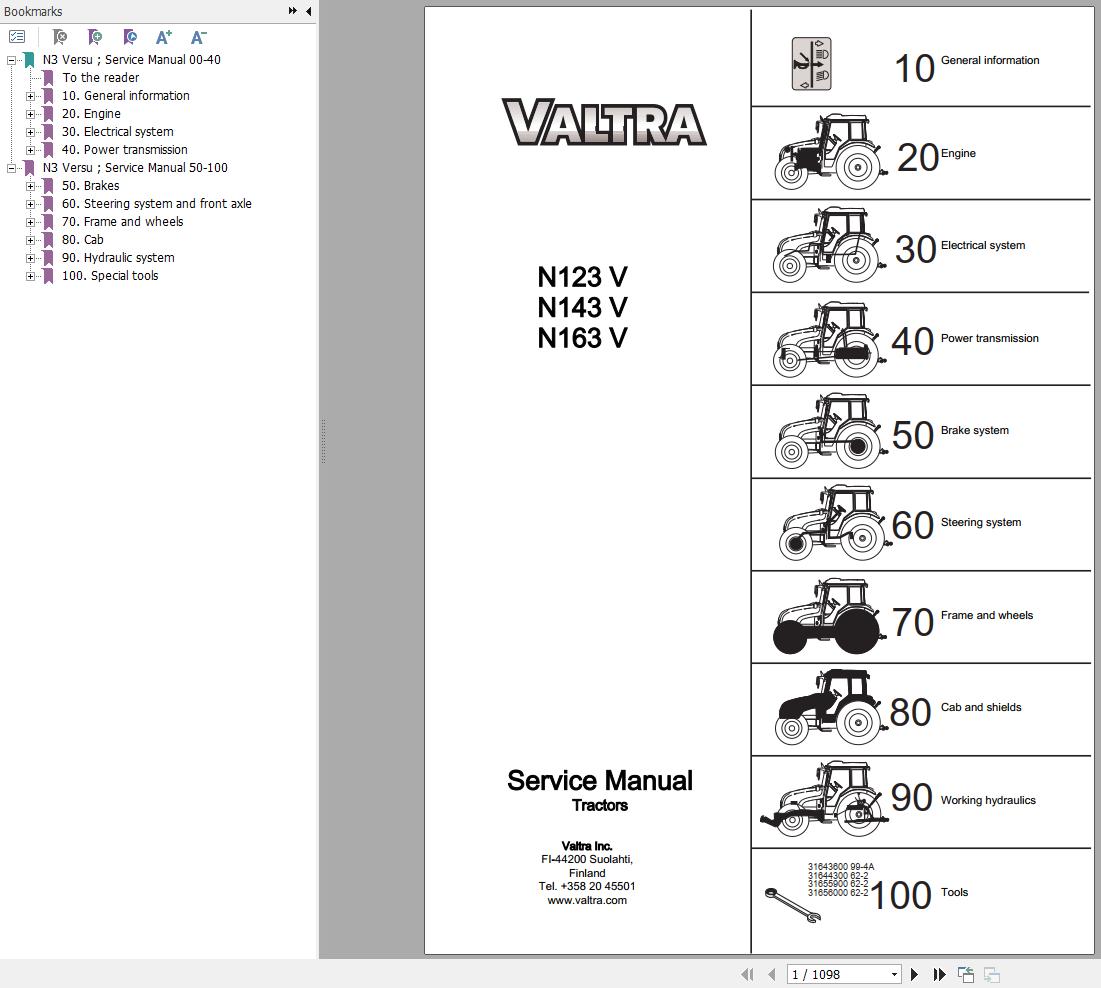The height and width of the screenshot is (988, 1101).
Task: Expand the '50. Brakes' bookmark node
Action: 31,185
